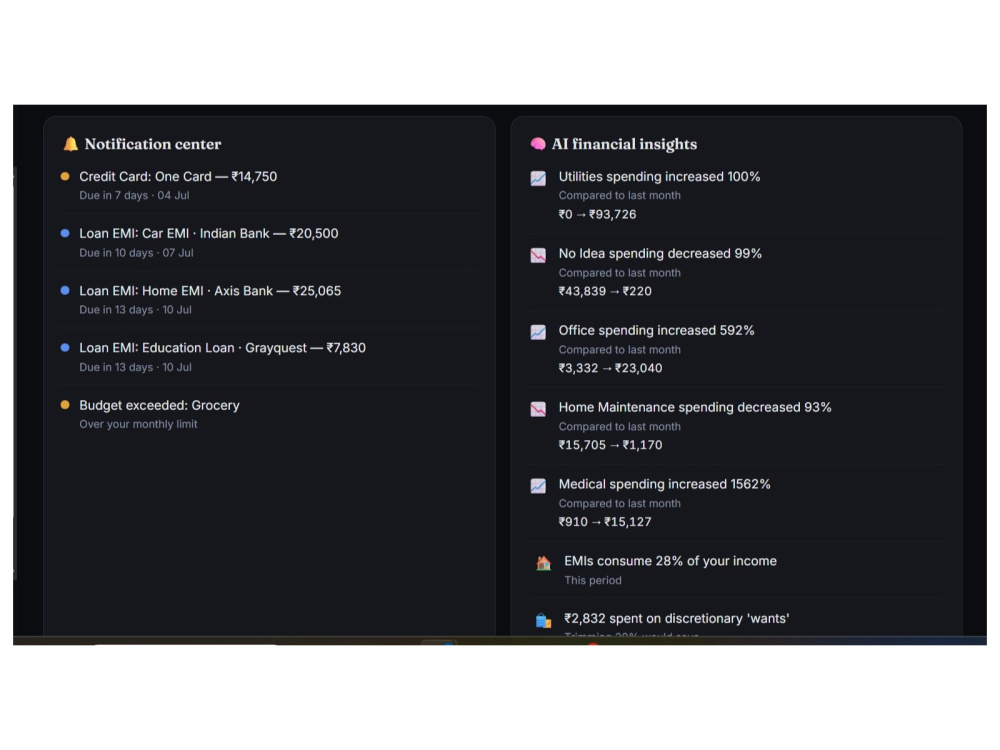The height and width of the screenshot is (750, 1000).
Task: Open the Credit Card One Card ₹14,750 notification
Action: (269, 186)
